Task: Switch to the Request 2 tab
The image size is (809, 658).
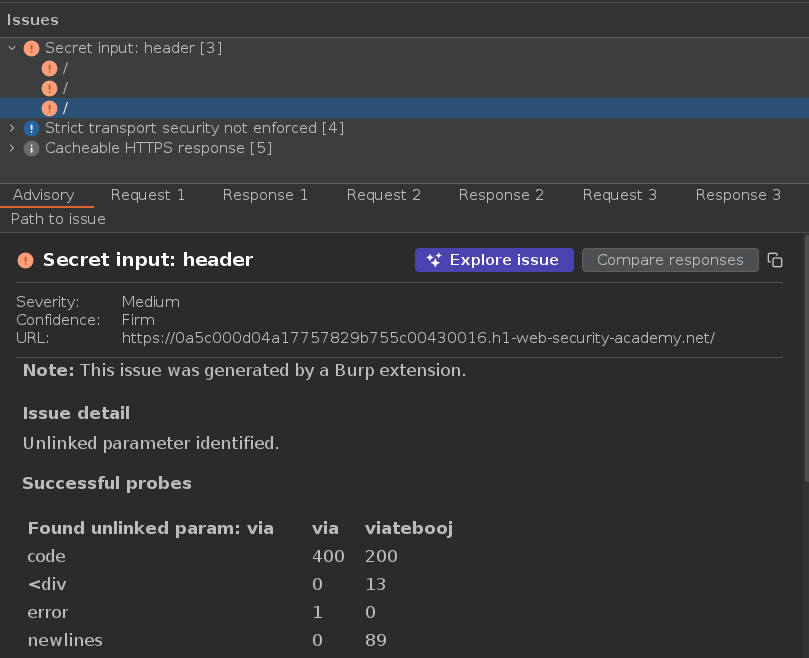Action: click(384, 195)
